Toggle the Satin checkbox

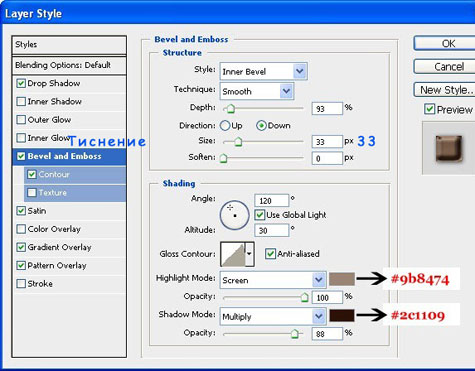coord(21,211)
